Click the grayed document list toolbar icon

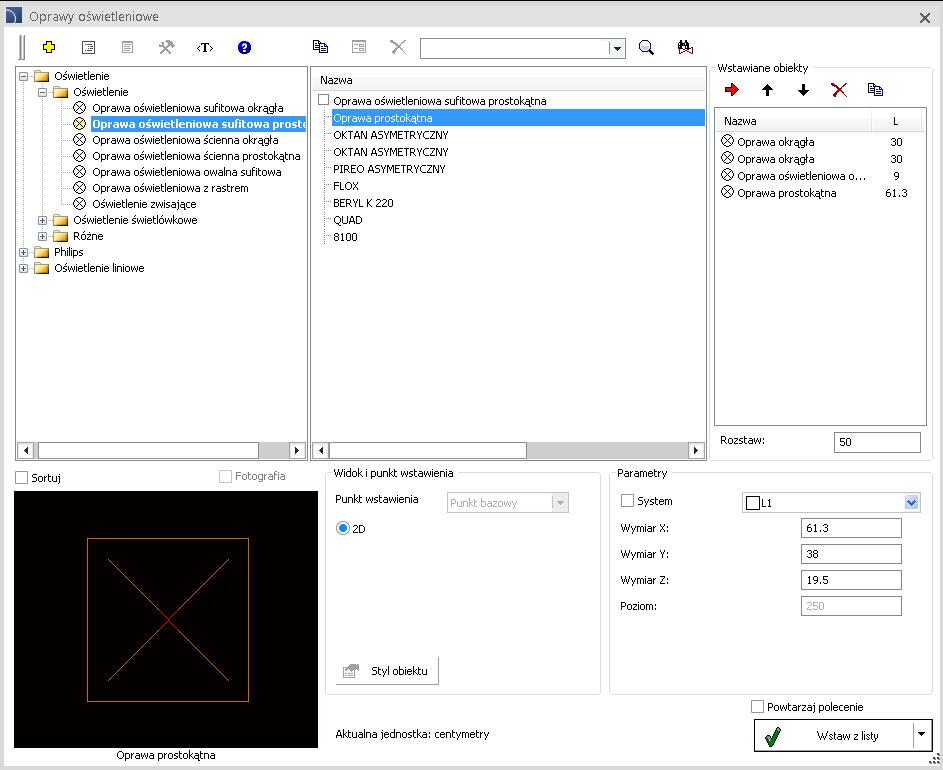point(127,47)
